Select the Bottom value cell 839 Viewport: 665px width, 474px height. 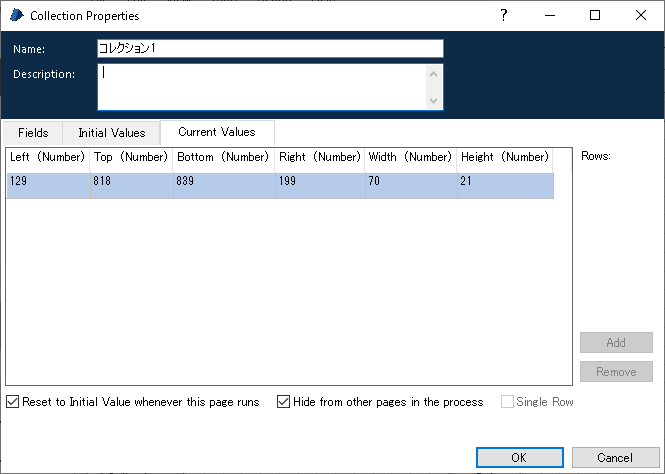pyautogui.click(x=224, y=185)
